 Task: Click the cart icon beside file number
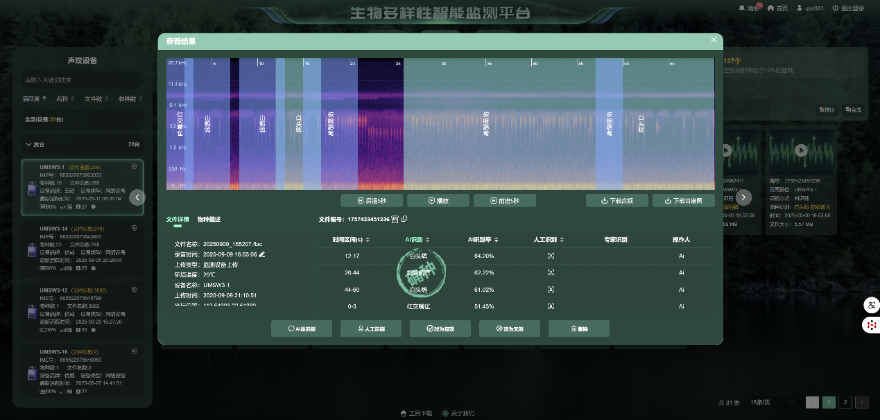point(394,218)
